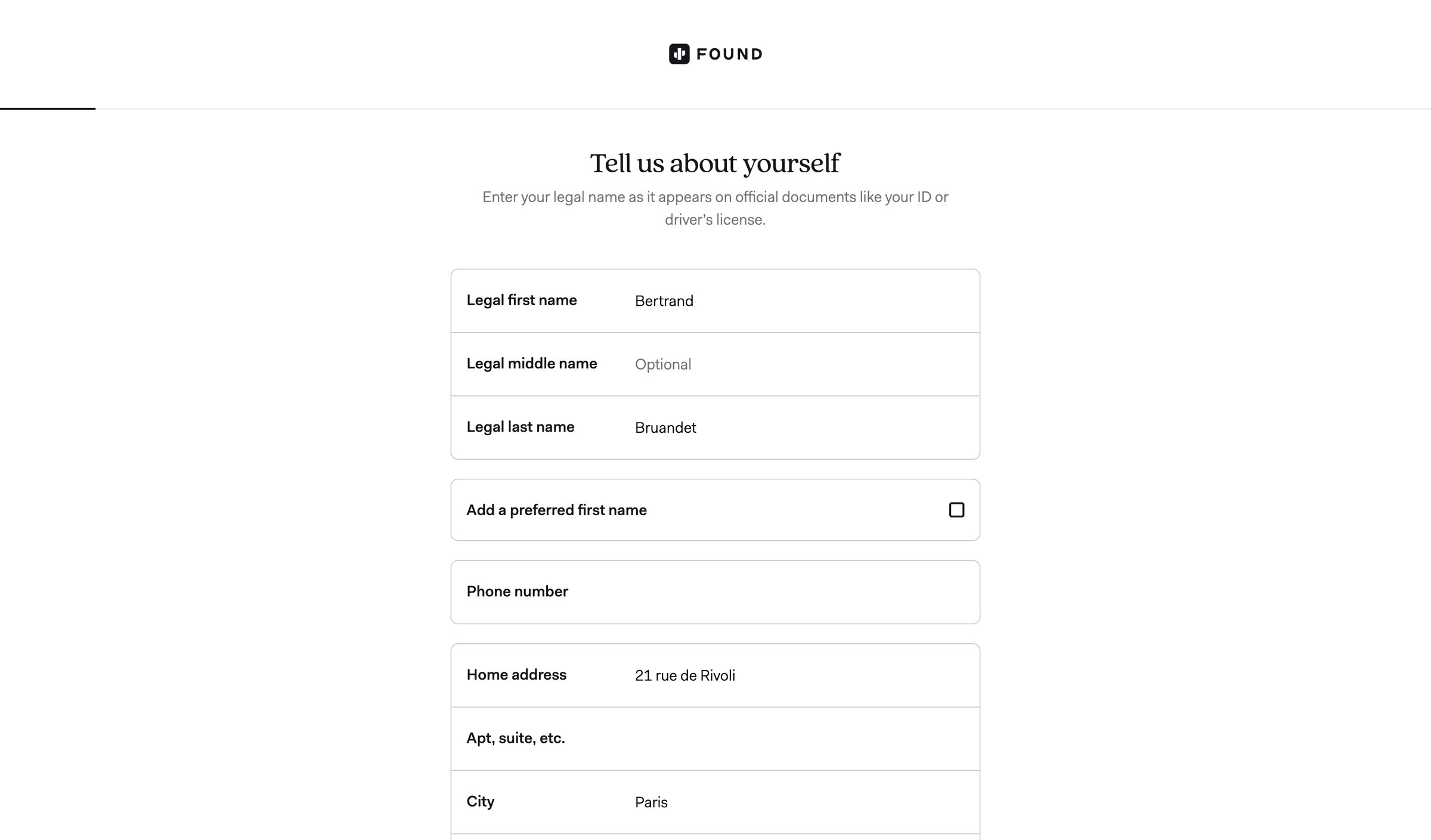Image resolution: width=1431 pixels, height=840 pixels.
Task: Click the Tell us about yourself heading
Action: pos(715,163)
